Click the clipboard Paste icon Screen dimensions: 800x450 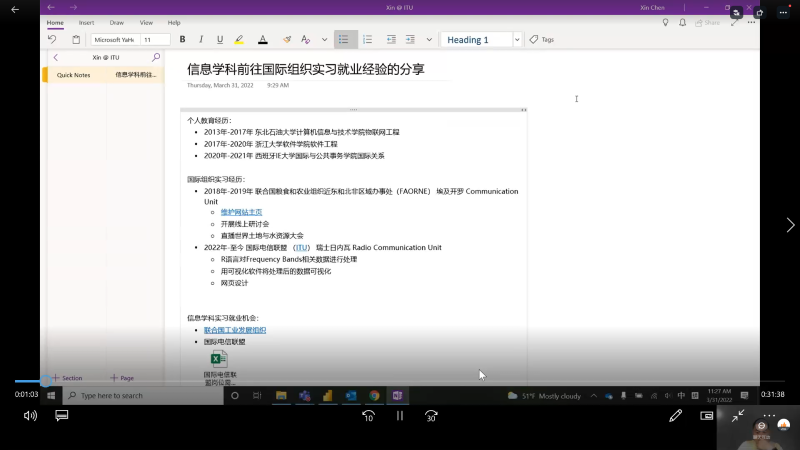pos(76,39)
